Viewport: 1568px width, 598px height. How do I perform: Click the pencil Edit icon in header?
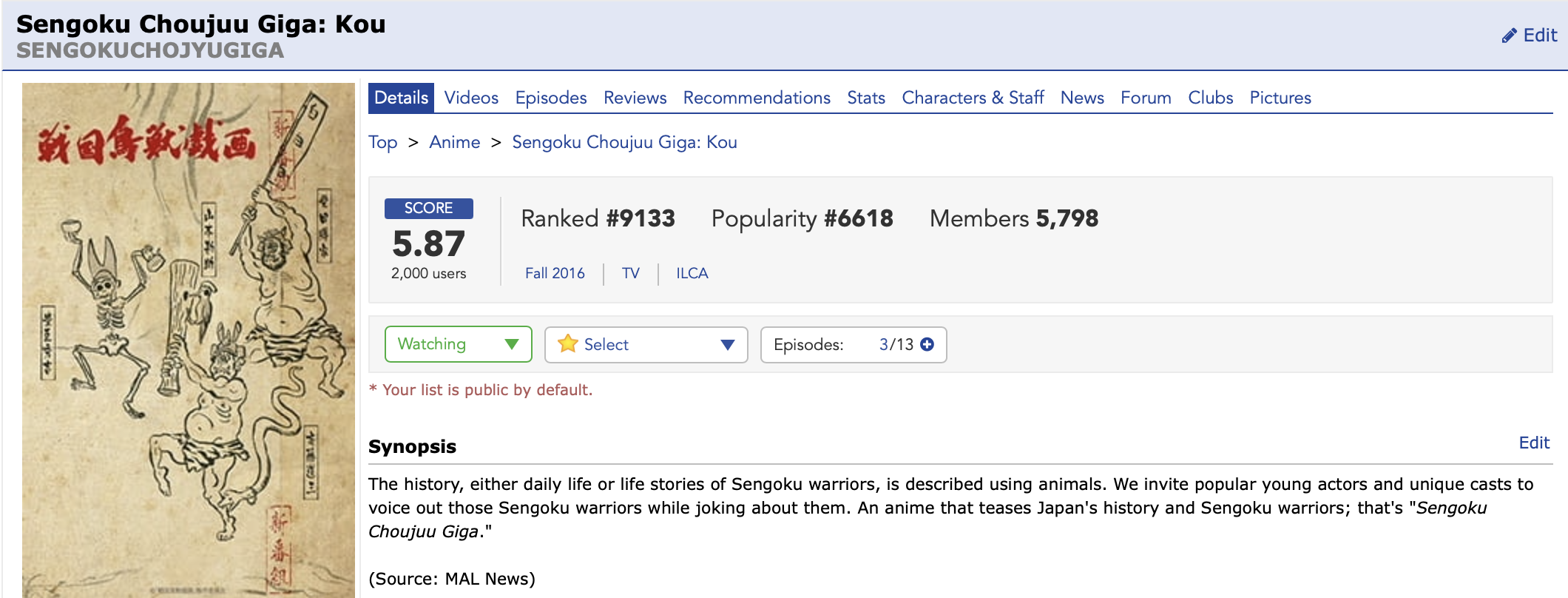click(x=1509, y=36)
